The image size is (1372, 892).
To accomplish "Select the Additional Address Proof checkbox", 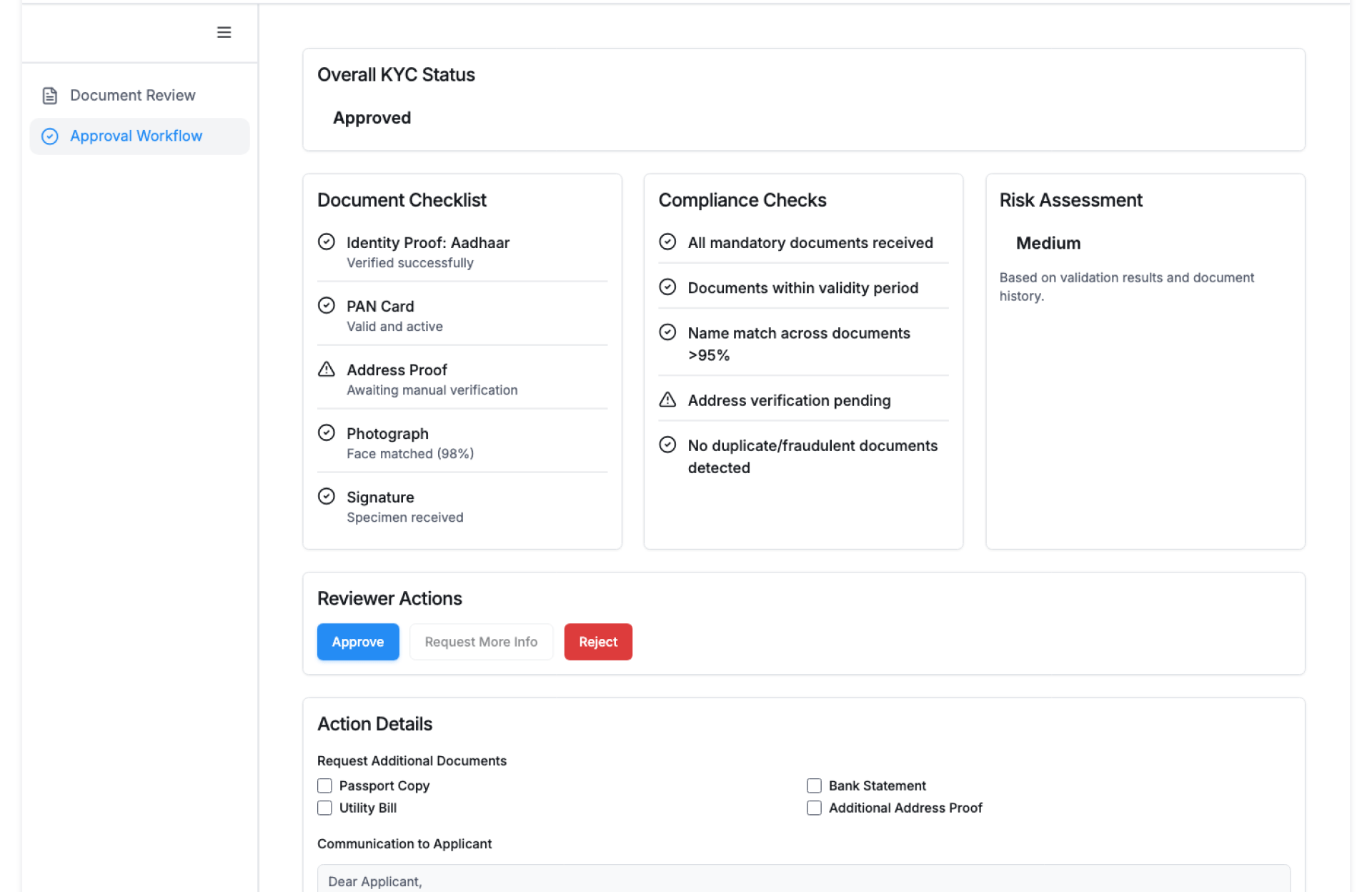I will [x=814, y=808].
